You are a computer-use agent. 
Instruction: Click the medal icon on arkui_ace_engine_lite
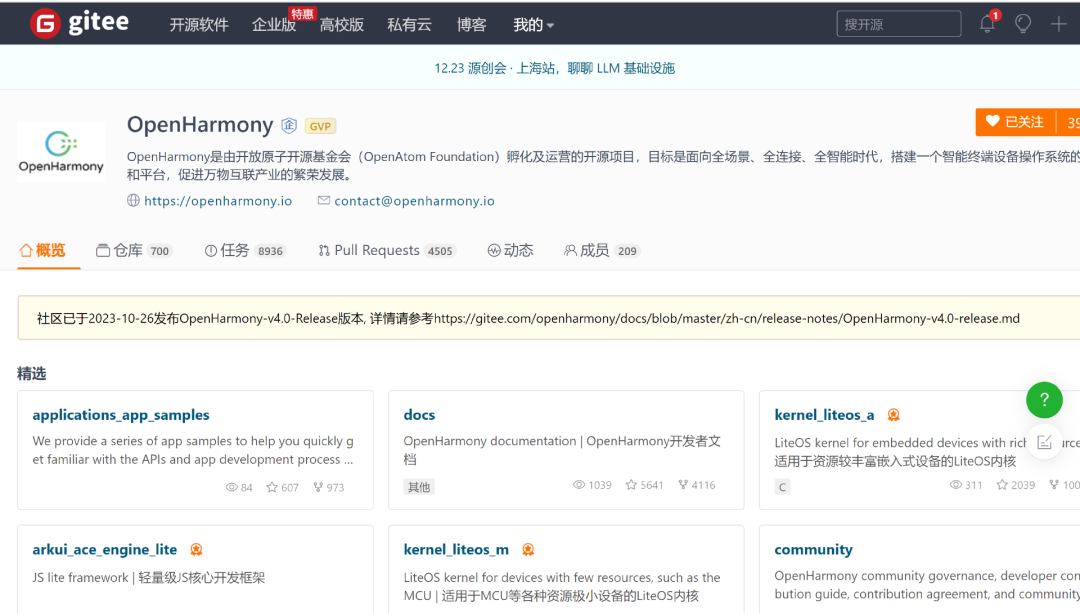pyautogui.click(x=196, y=549)
